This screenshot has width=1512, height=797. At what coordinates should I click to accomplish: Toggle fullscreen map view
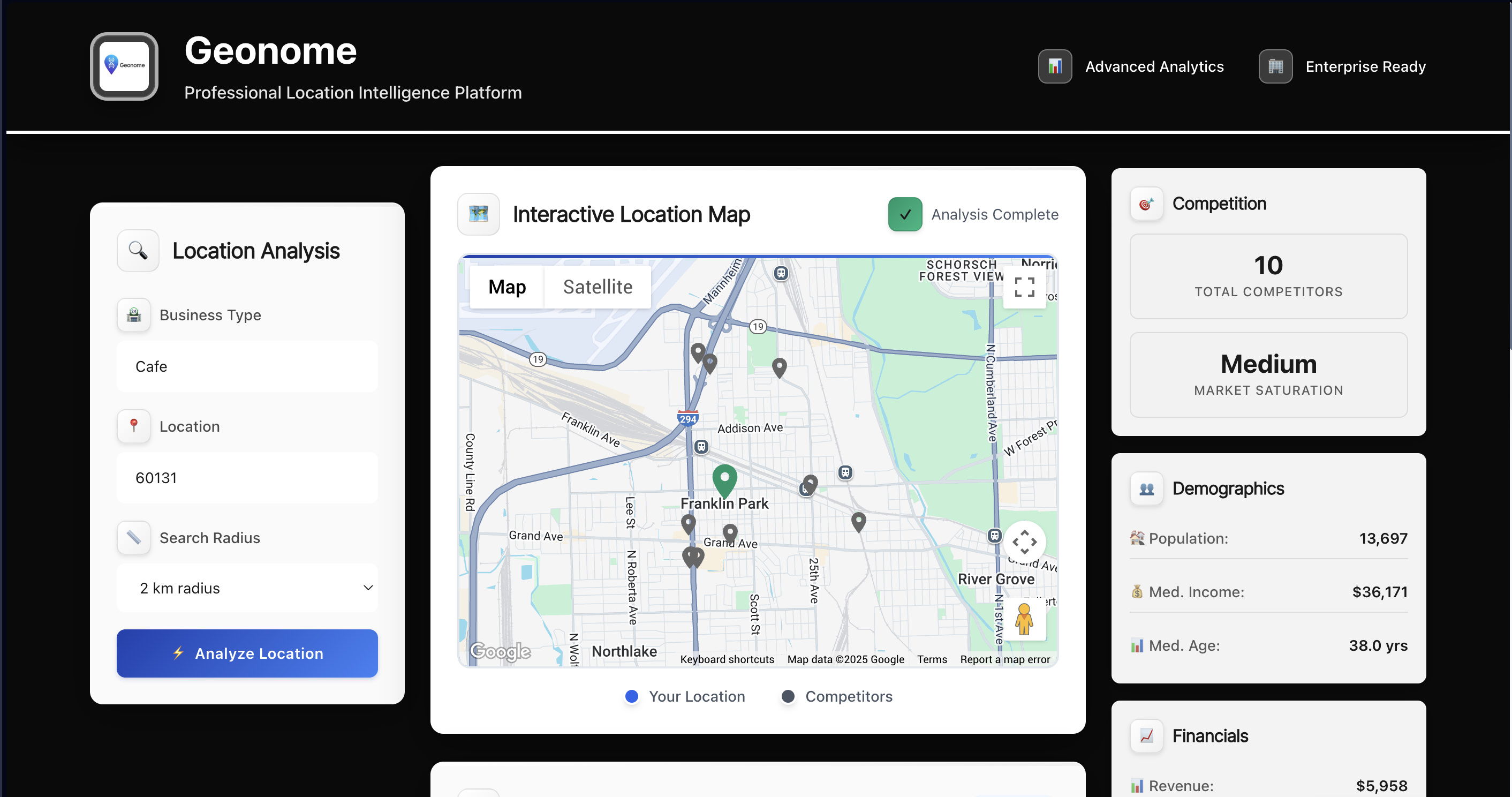(x=1024, y=287)
